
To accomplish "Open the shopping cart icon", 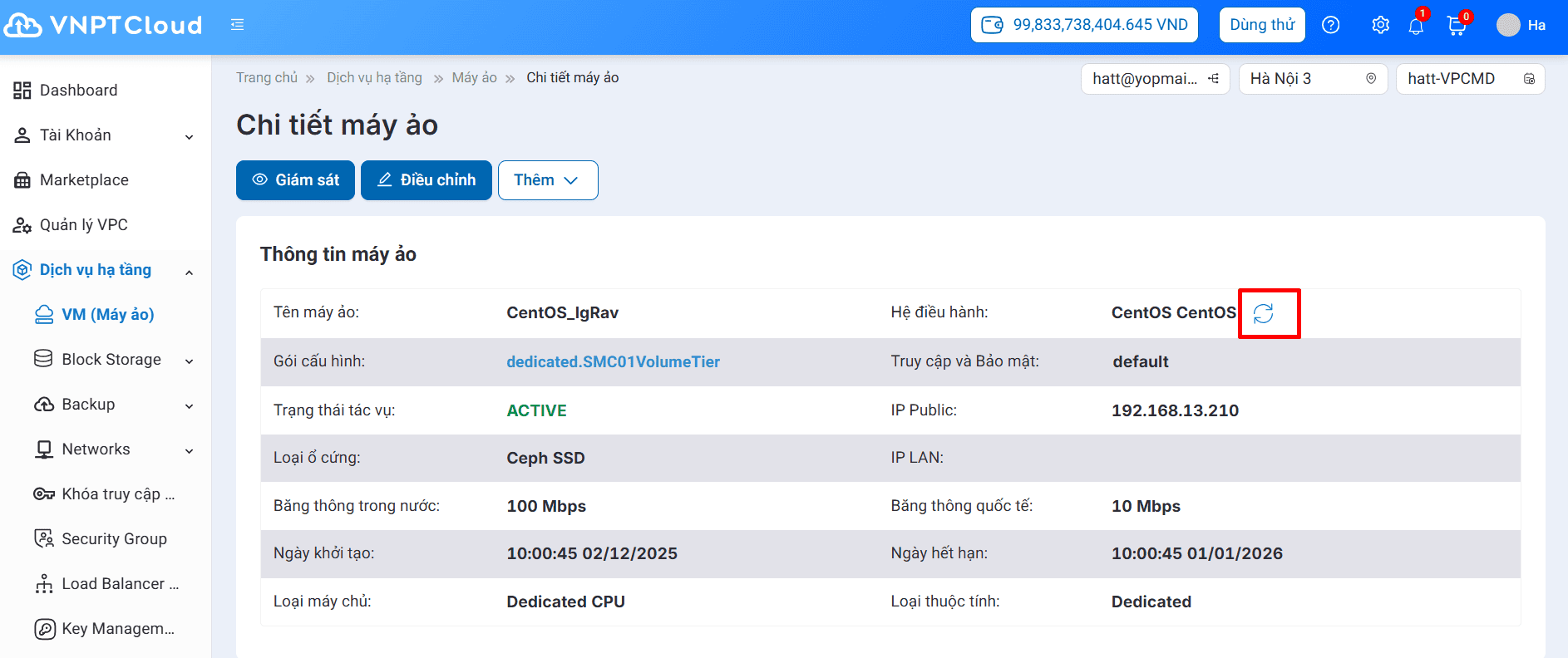I will [x=1456, y=26].
